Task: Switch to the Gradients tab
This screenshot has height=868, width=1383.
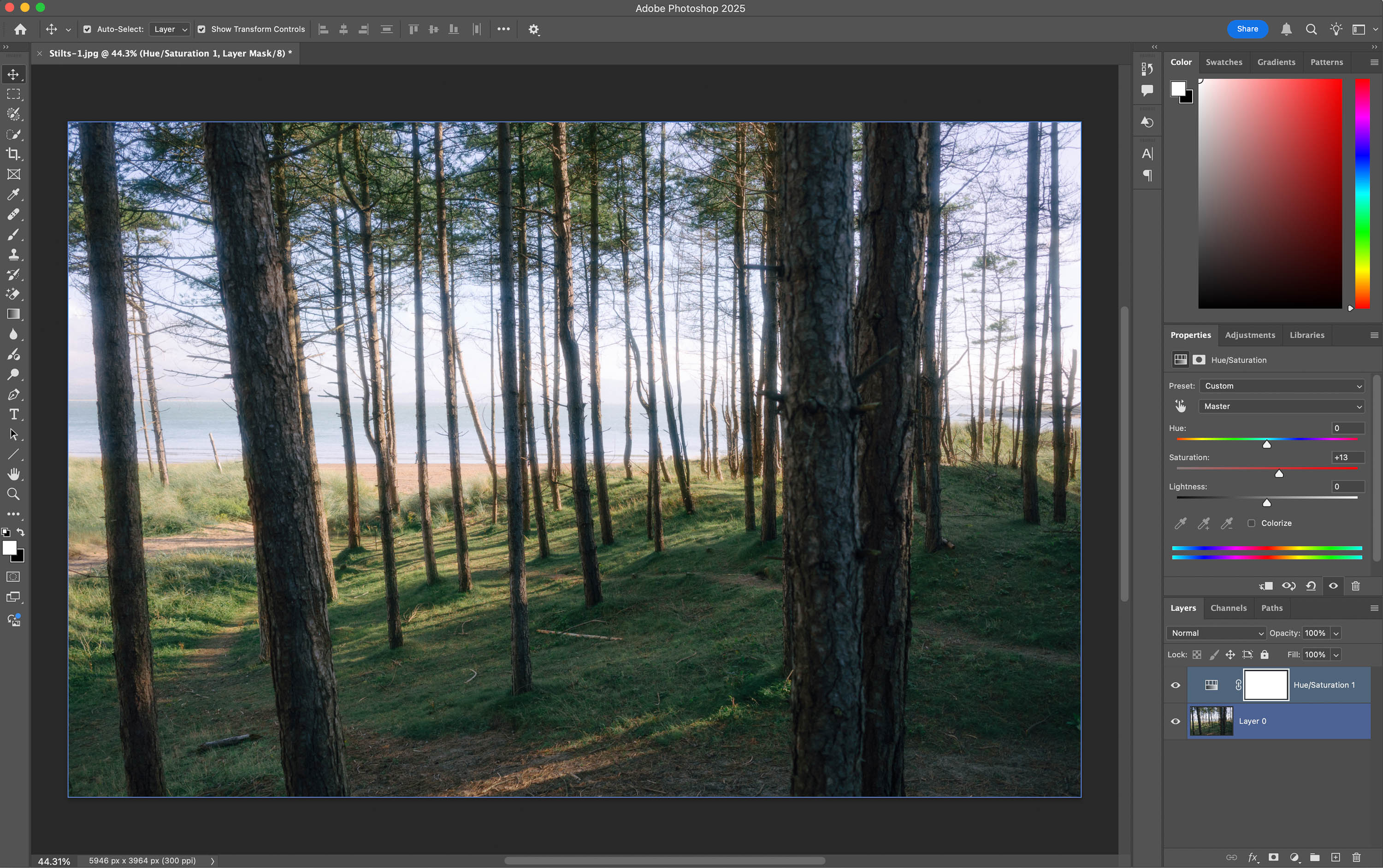Action: [1276, 62]
